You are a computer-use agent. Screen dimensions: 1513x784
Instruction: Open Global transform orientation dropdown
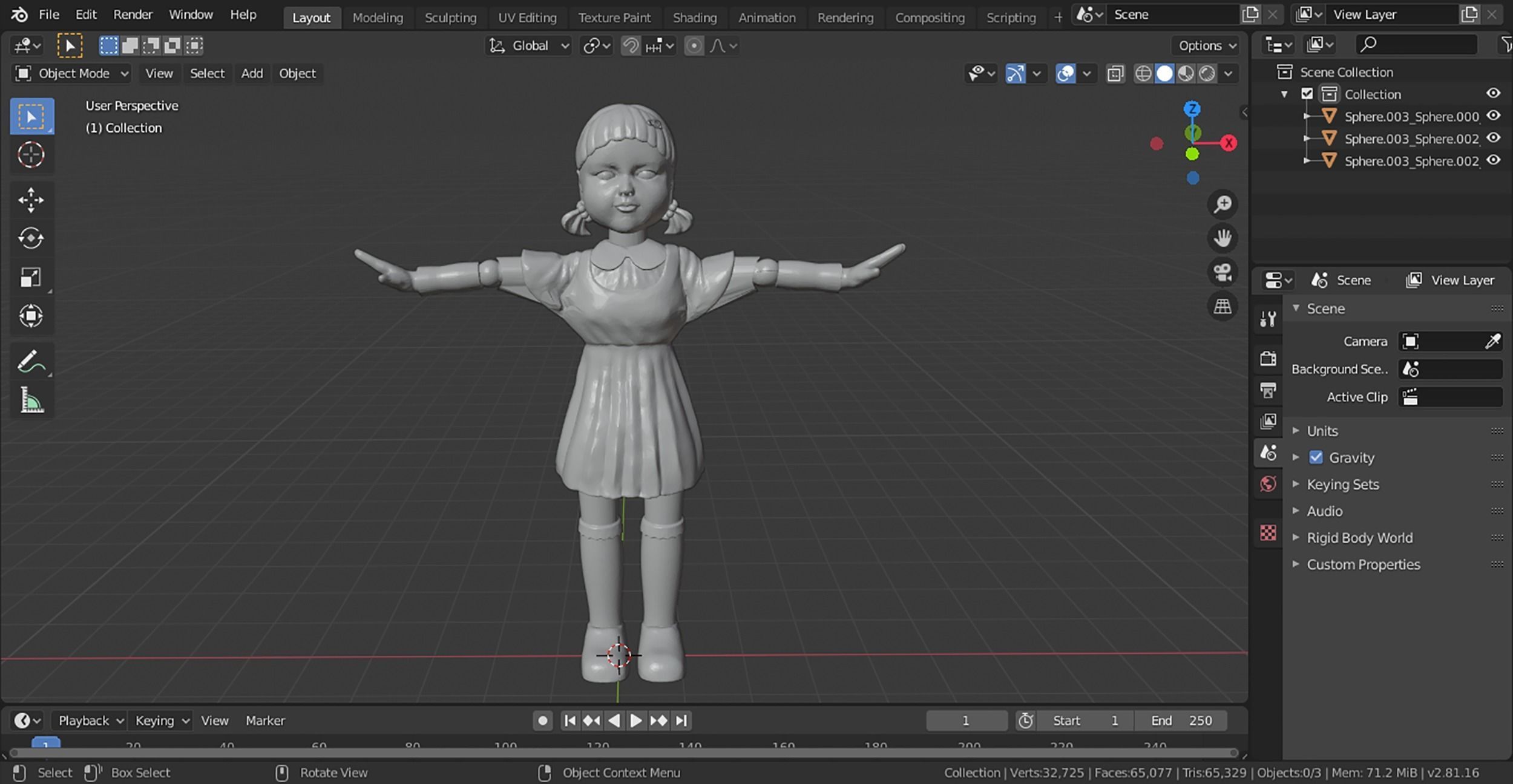pos(530,46)
